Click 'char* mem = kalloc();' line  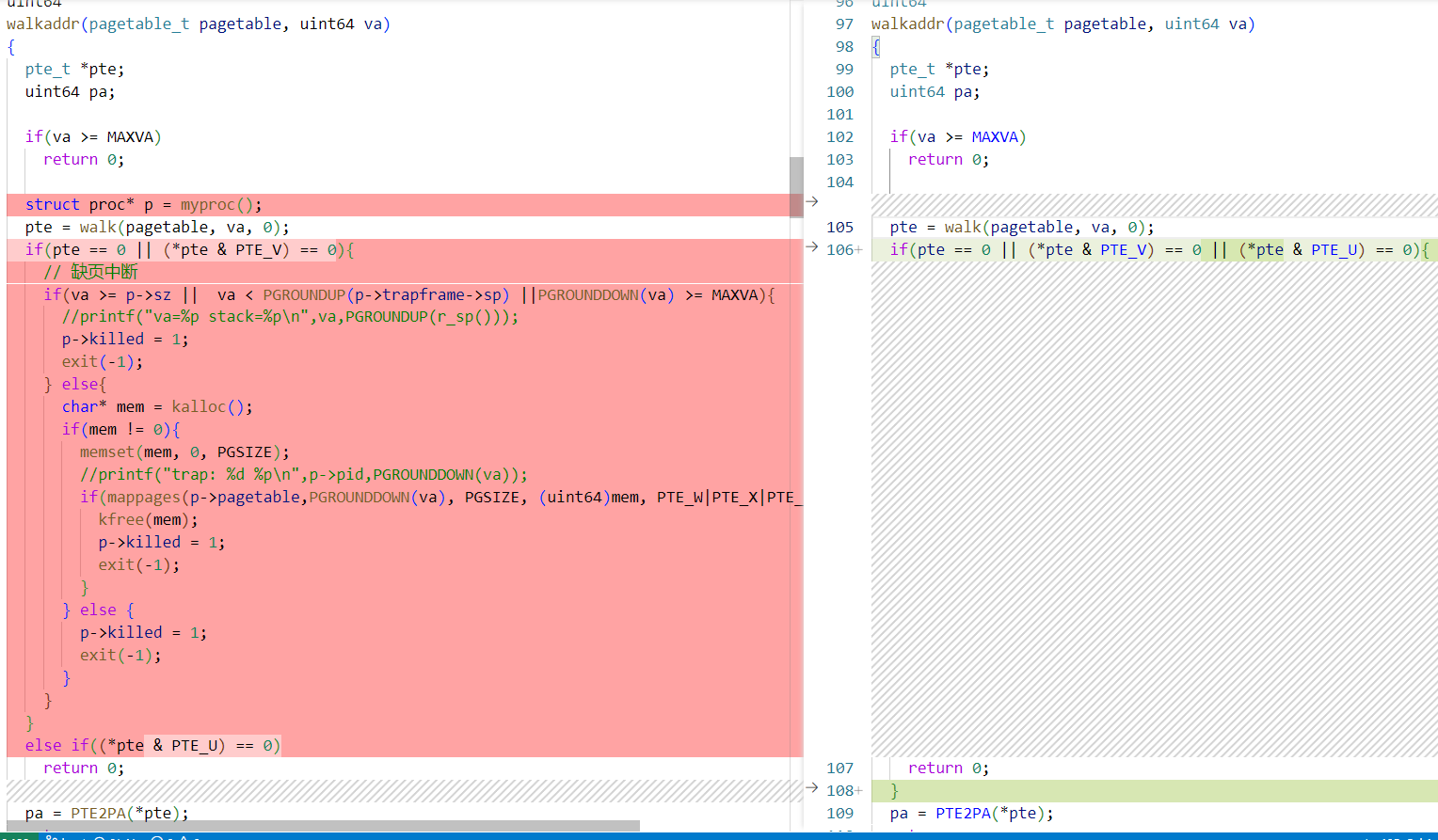point(157,407)
